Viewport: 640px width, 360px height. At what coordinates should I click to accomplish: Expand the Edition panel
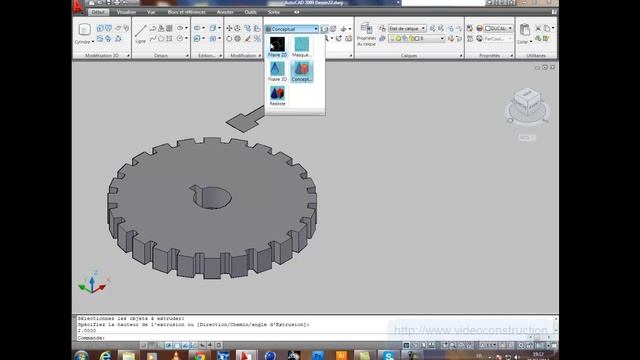(x=220, y=56)
